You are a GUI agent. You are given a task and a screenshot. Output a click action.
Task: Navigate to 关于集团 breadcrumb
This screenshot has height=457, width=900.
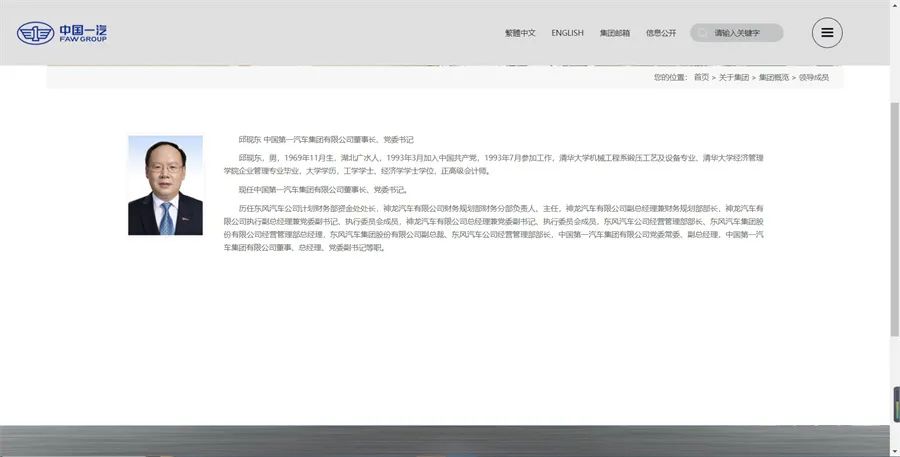733,77
